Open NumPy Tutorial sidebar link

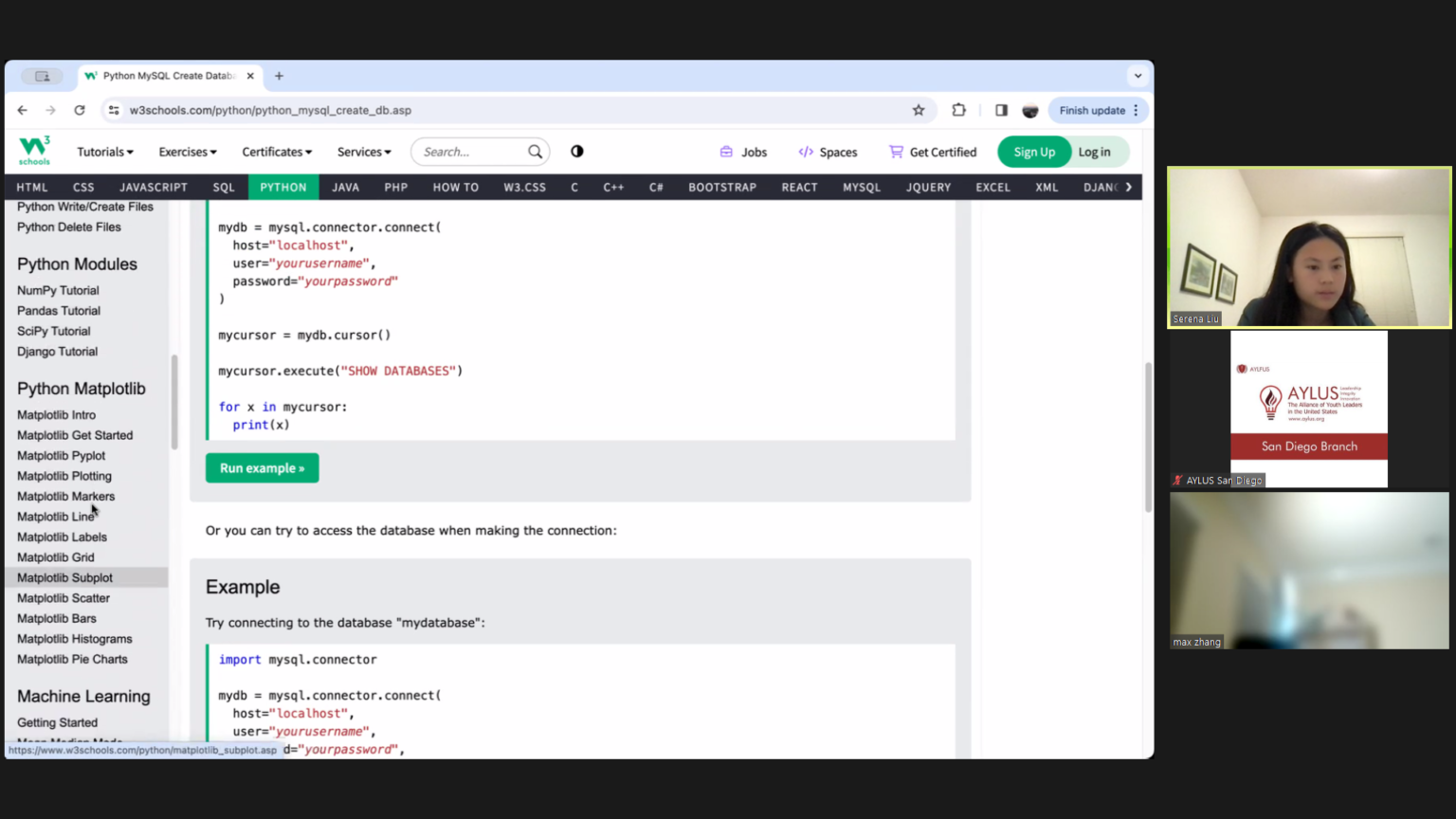tap(58, 291)
